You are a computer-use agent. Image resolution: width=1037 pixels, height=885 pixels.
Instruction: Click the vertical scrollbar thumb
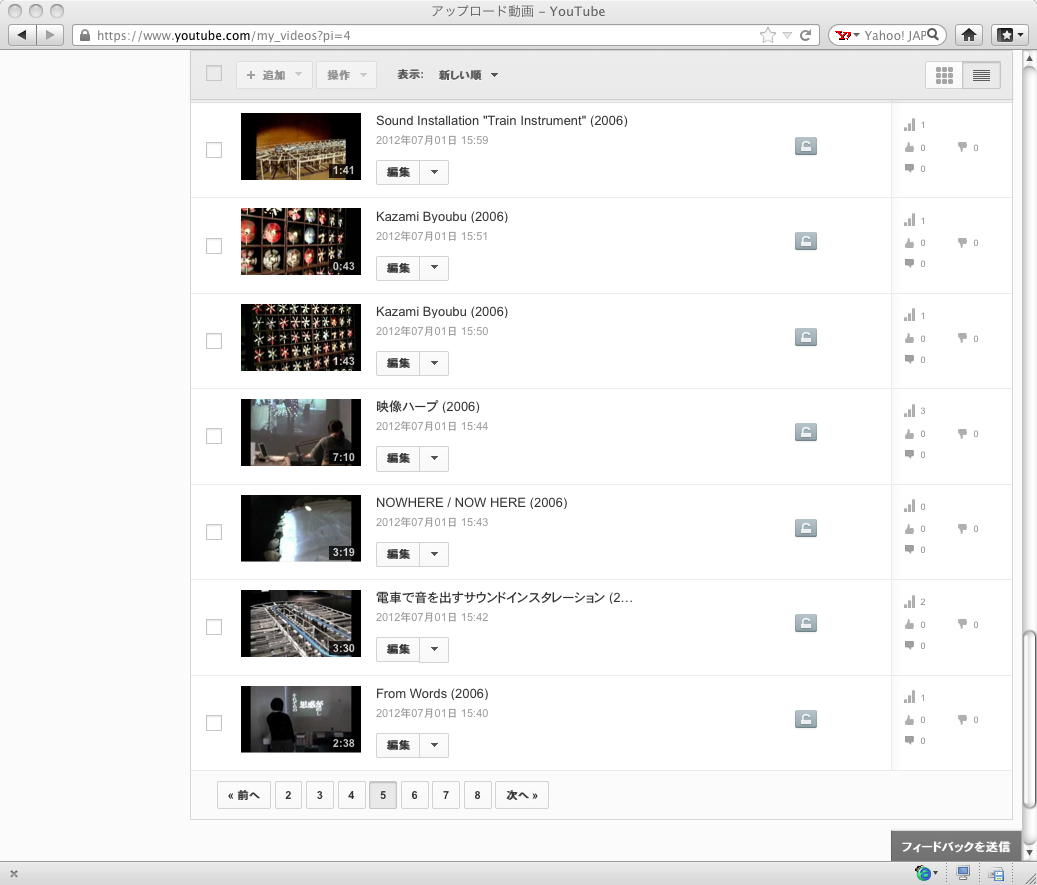(x=1028, y=720)
